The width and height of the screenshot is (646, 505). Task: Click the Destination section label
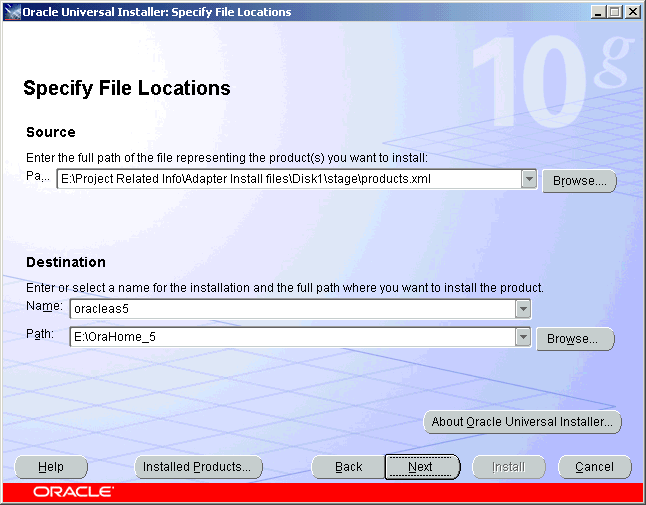coord(66,262)
